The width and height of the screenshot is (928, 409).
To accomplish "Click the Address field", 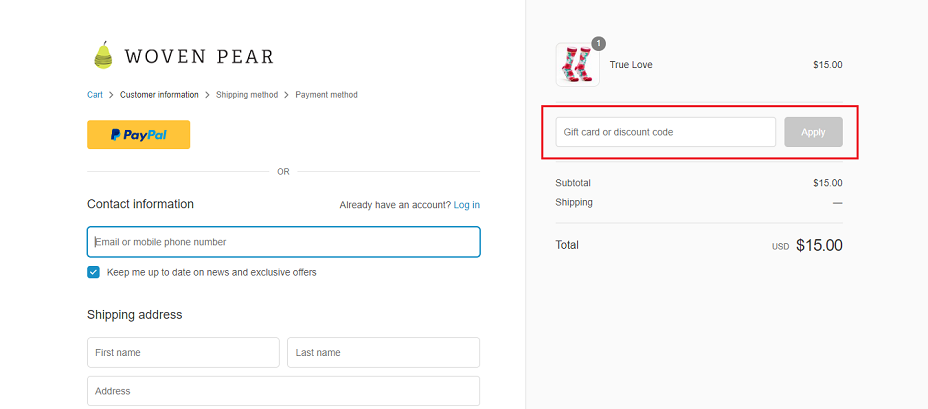I will [283, 391].
